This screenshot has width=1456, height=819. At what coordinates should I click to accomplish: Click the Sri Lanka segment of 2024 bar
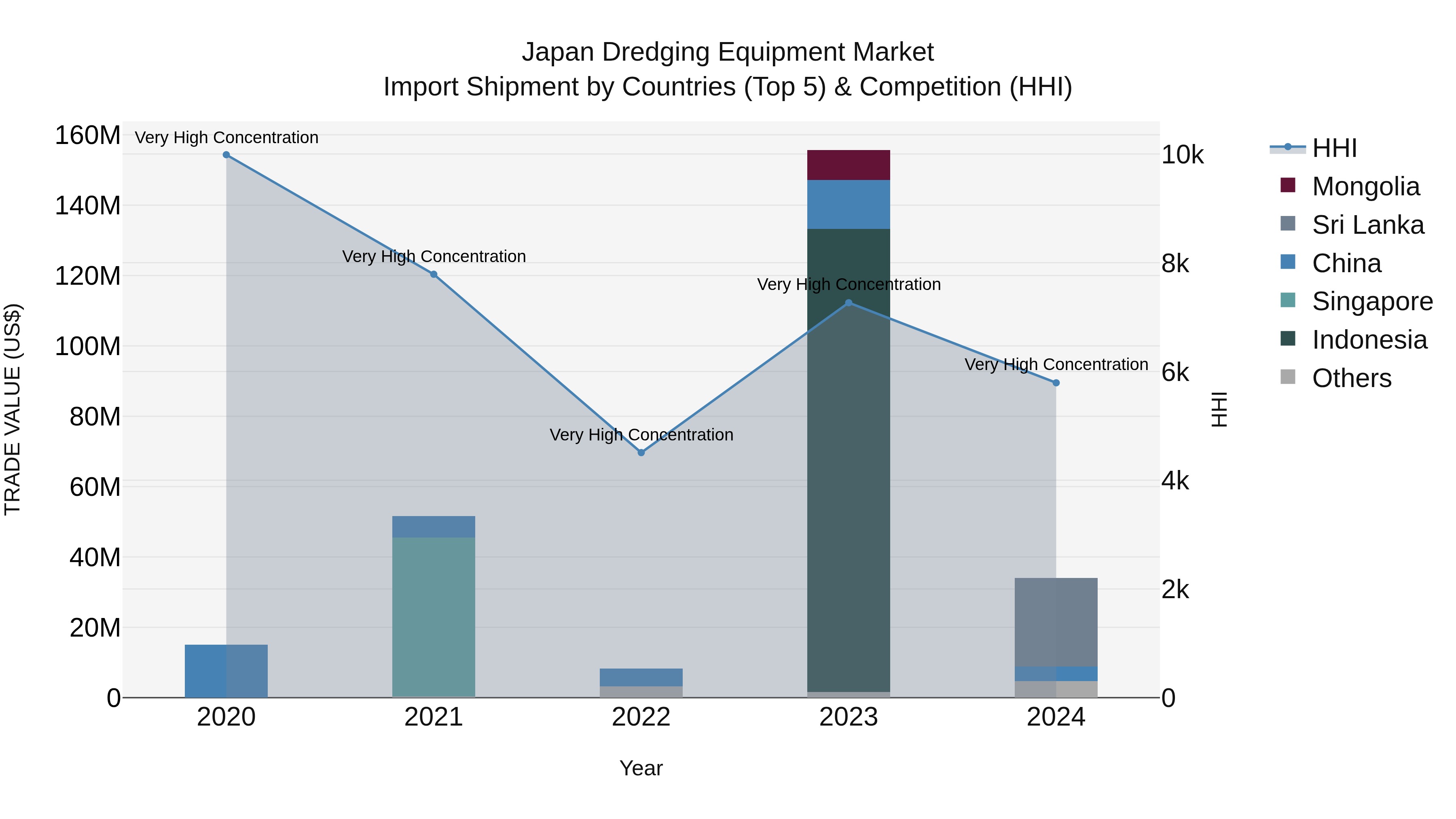[x=1056, y=622]
